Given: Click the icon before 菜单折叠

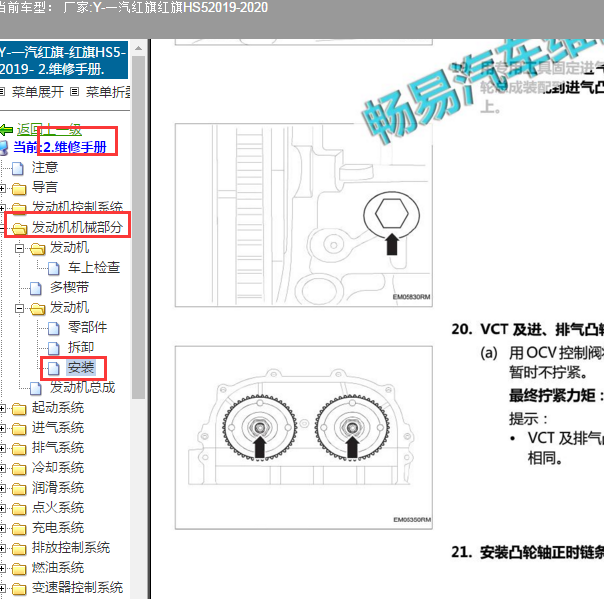Looking at the screenshot, I should (x=75, y=92).
